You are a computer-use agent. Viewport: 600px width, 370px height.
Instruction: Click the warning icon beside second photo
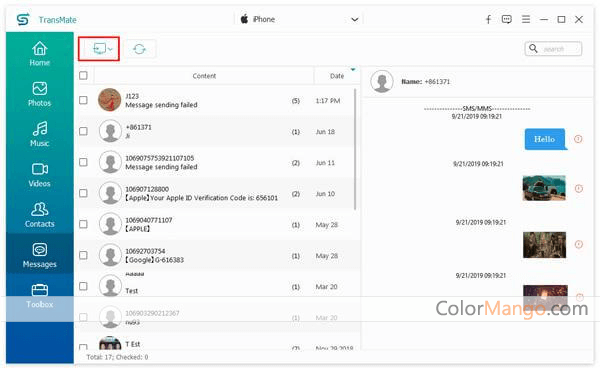(579, 244)
